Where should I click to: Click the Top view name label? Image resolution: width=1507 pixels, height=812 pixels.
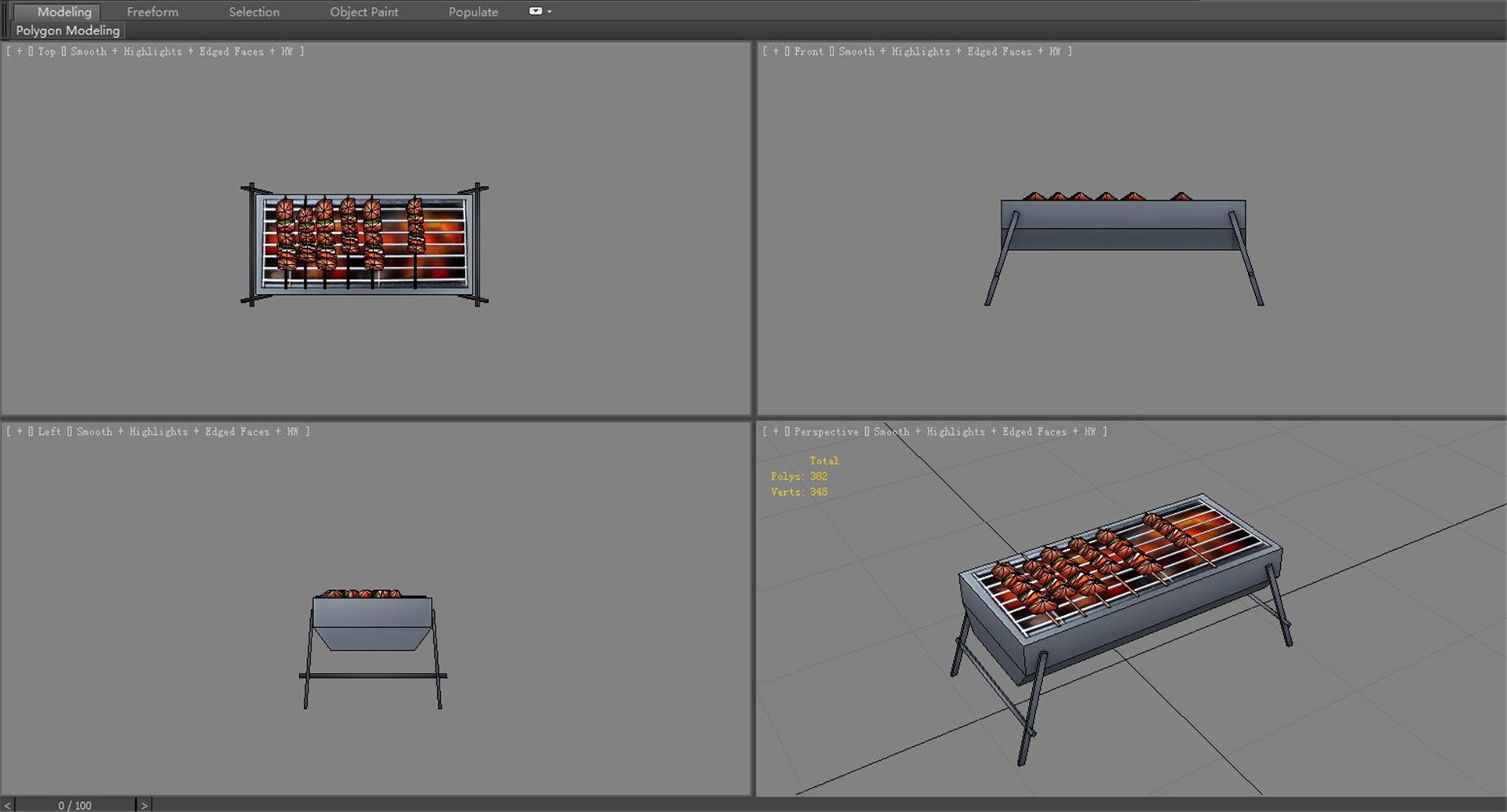click(x=46, y=52)
